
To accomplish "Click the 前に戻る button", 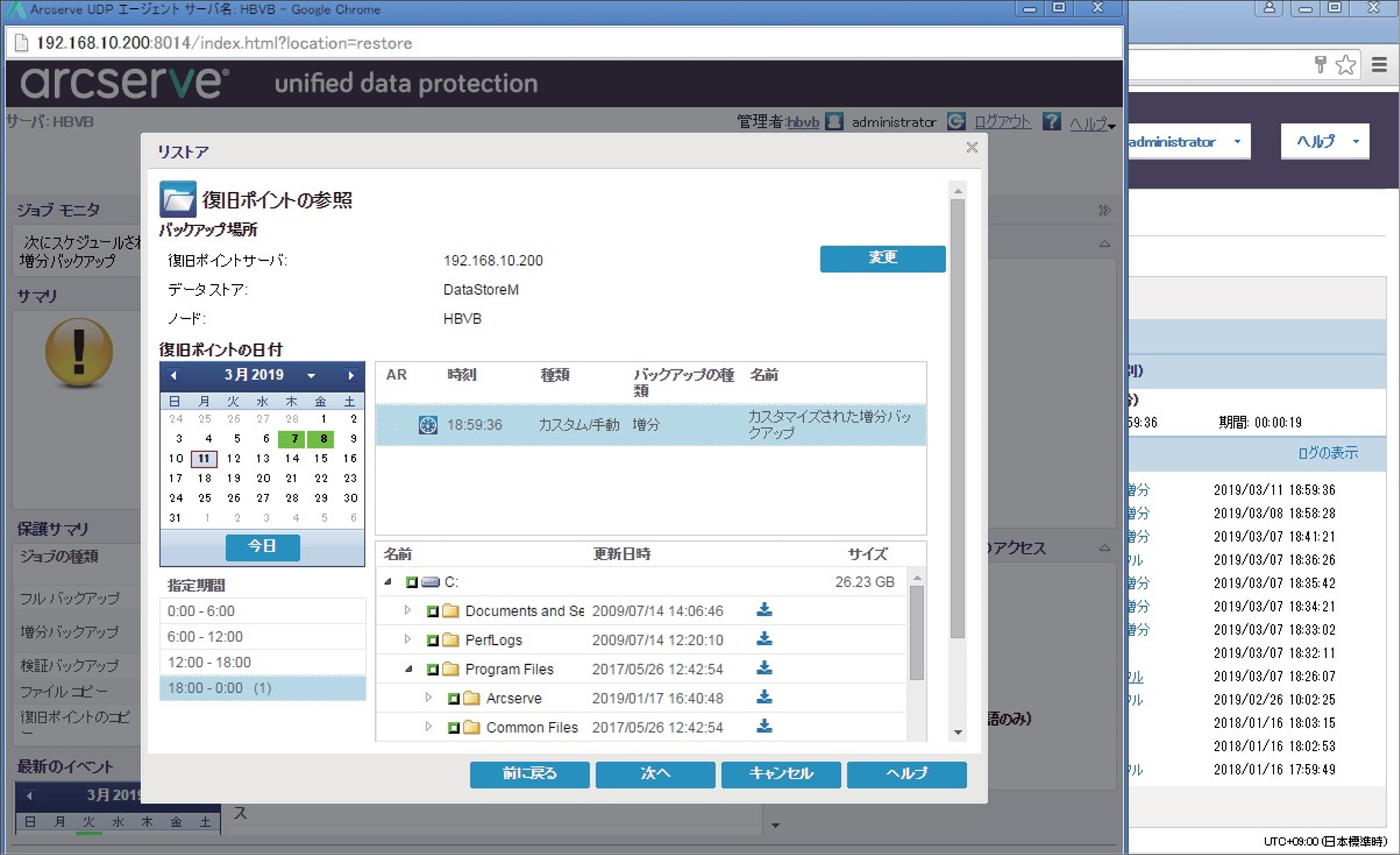I will click(530, 774).
